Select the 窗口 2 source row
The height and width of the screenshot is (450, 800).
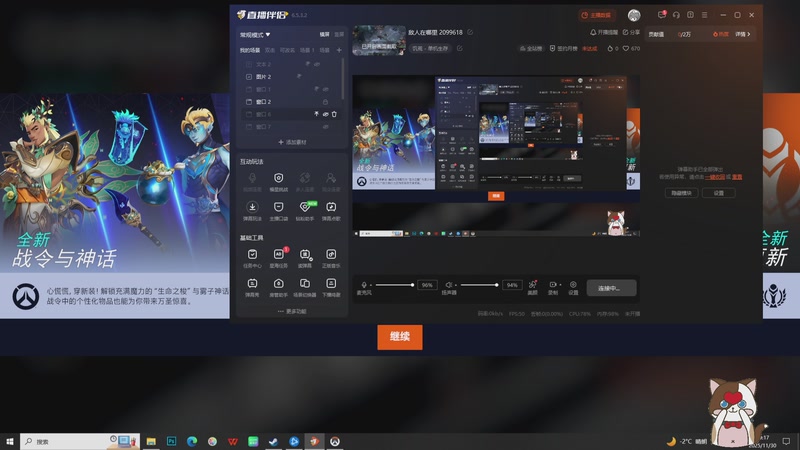click(291, 102)
